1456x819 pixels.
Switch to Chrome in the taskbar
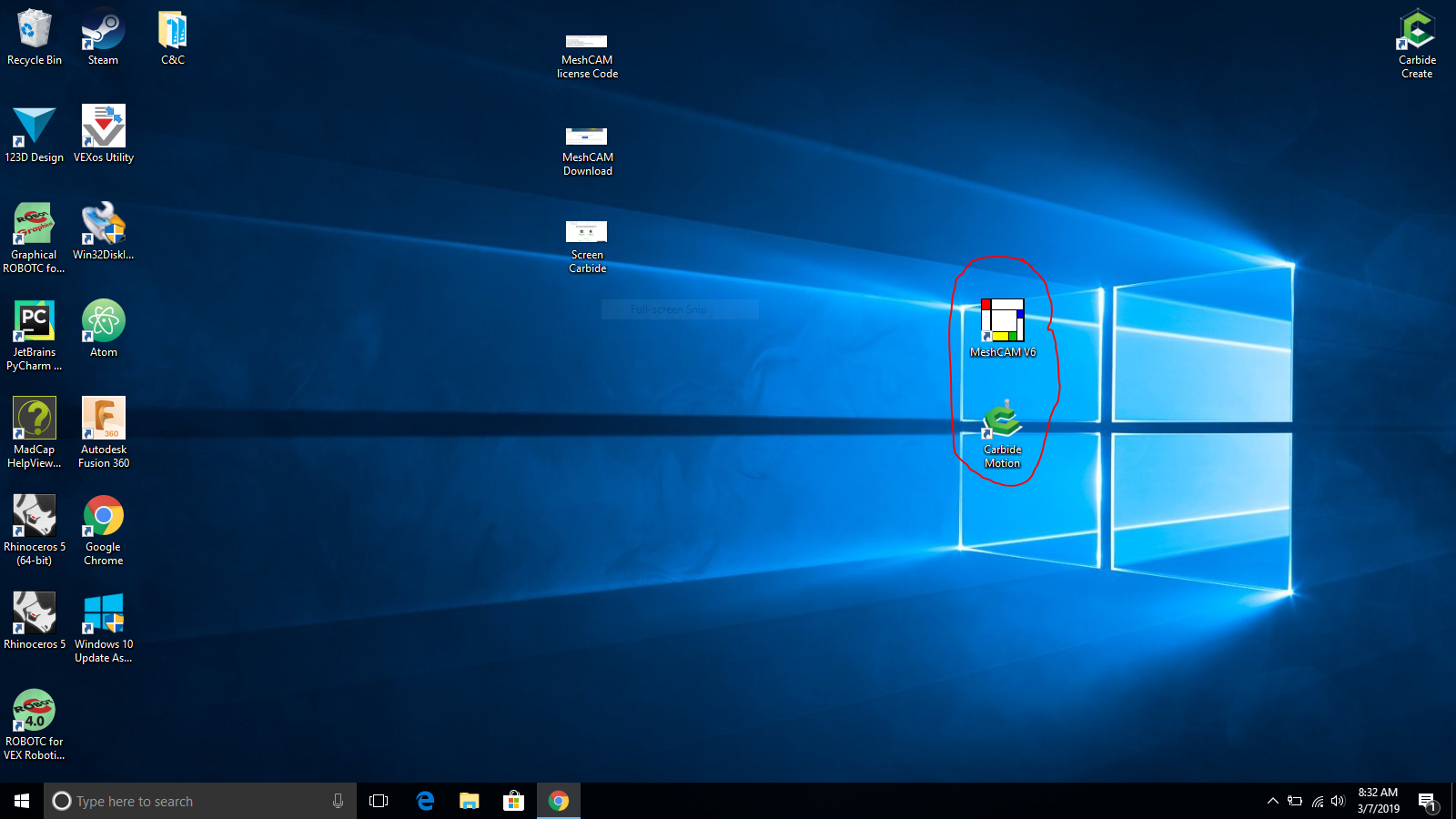click(559, 801)
